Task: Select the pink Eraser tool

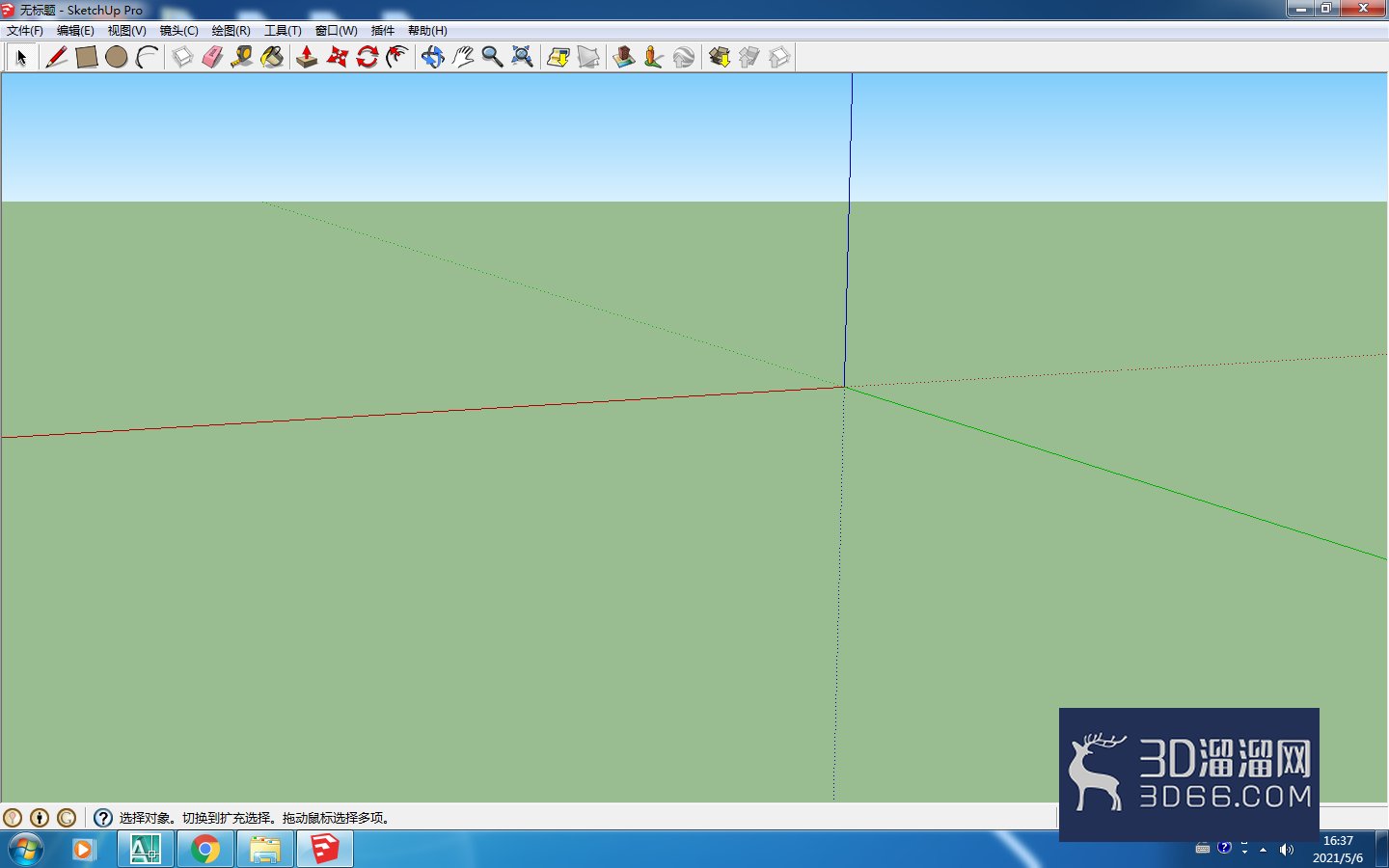Action: click(212, 57)
